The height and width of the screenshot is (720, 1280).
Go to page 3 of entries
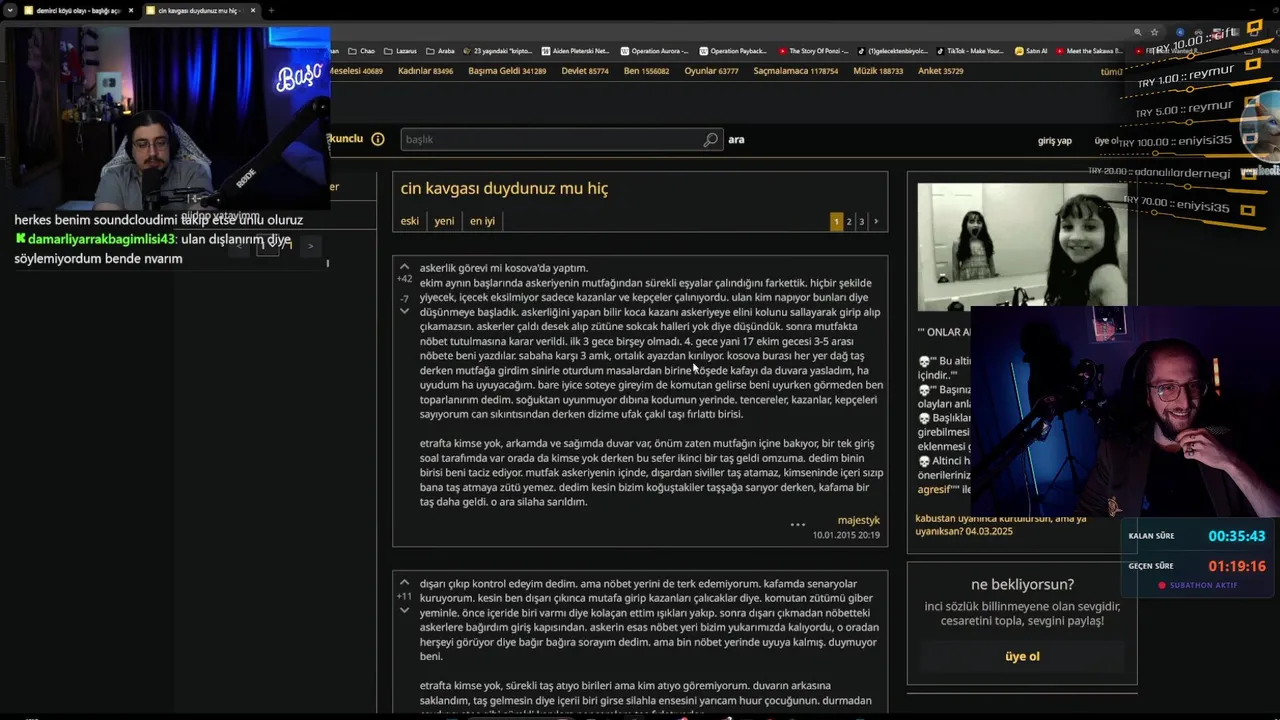point(861,221)
